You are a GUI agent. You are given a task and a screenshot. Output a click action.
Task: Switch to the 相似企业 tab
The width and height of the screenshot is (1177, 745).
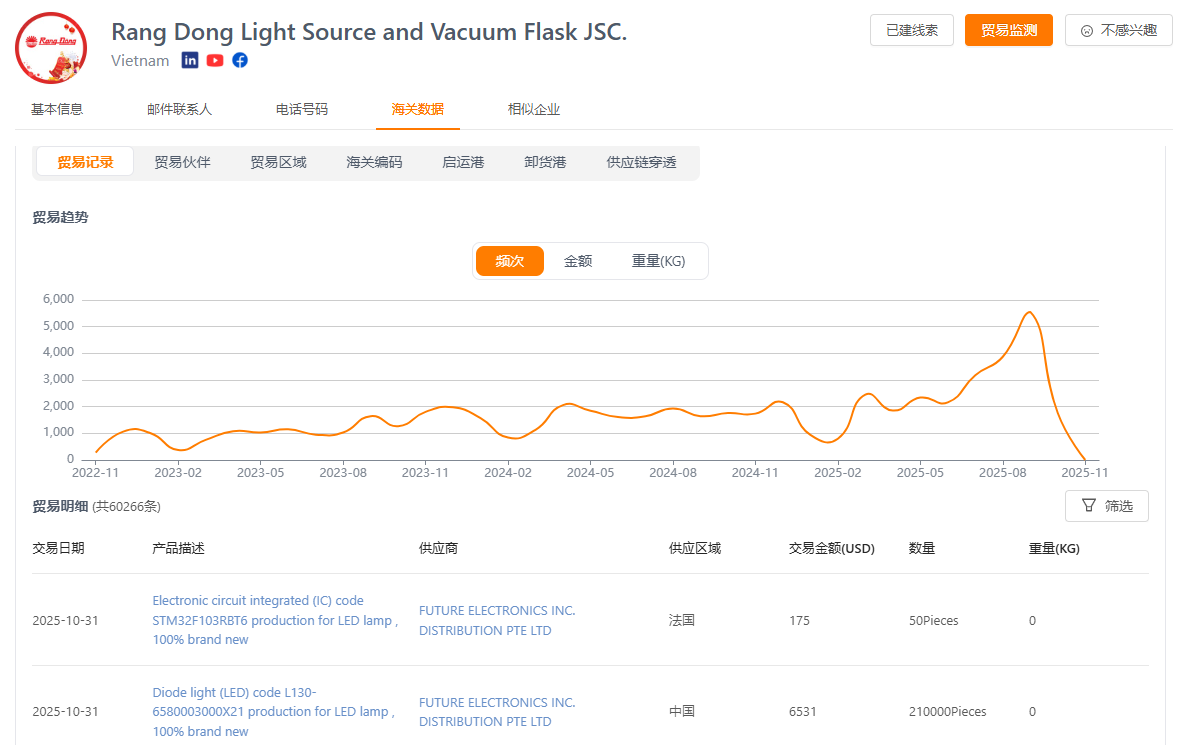534,110
